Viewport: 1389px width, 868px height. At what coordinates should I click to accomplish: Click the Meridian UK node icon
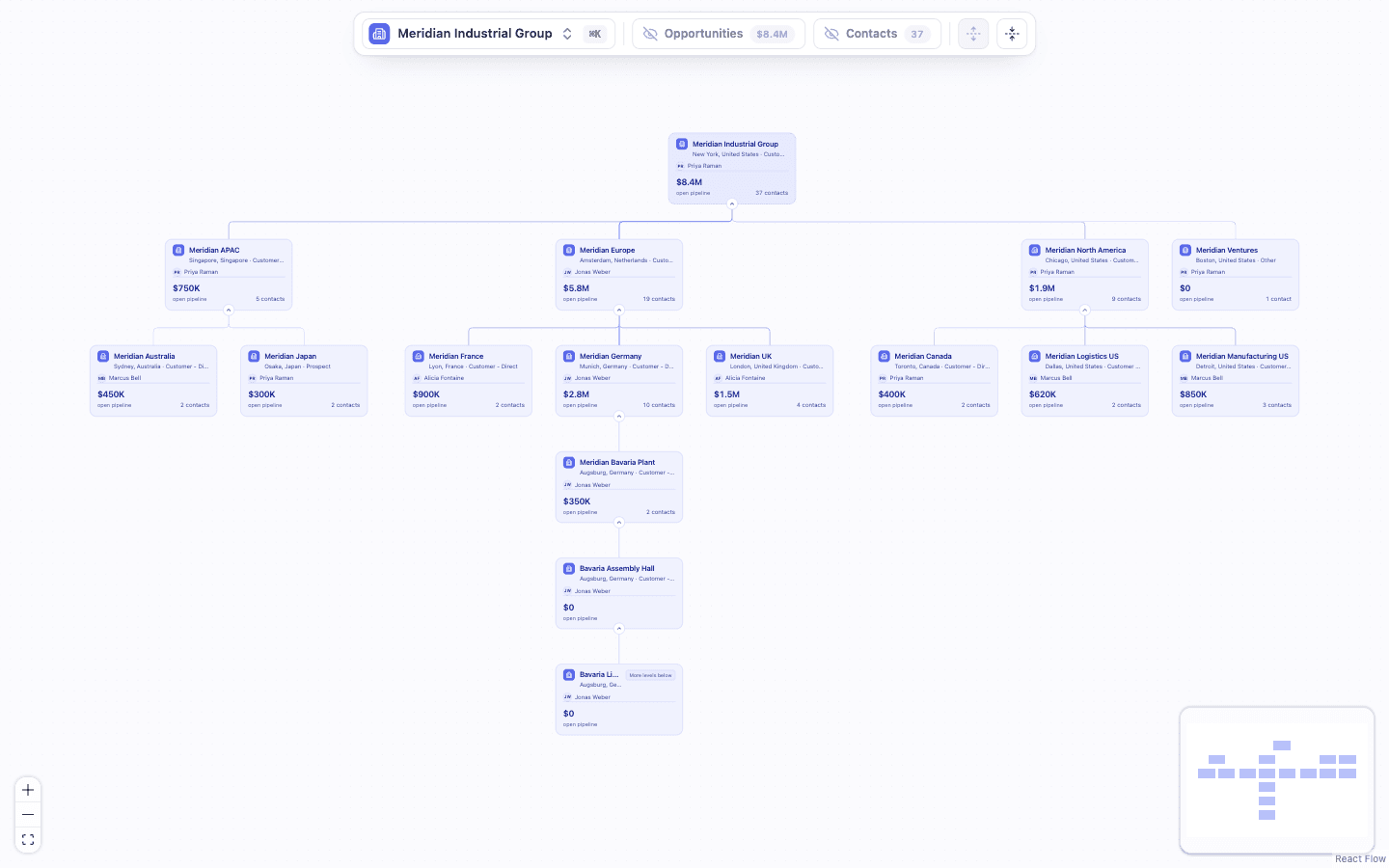(x=720, y=356)
